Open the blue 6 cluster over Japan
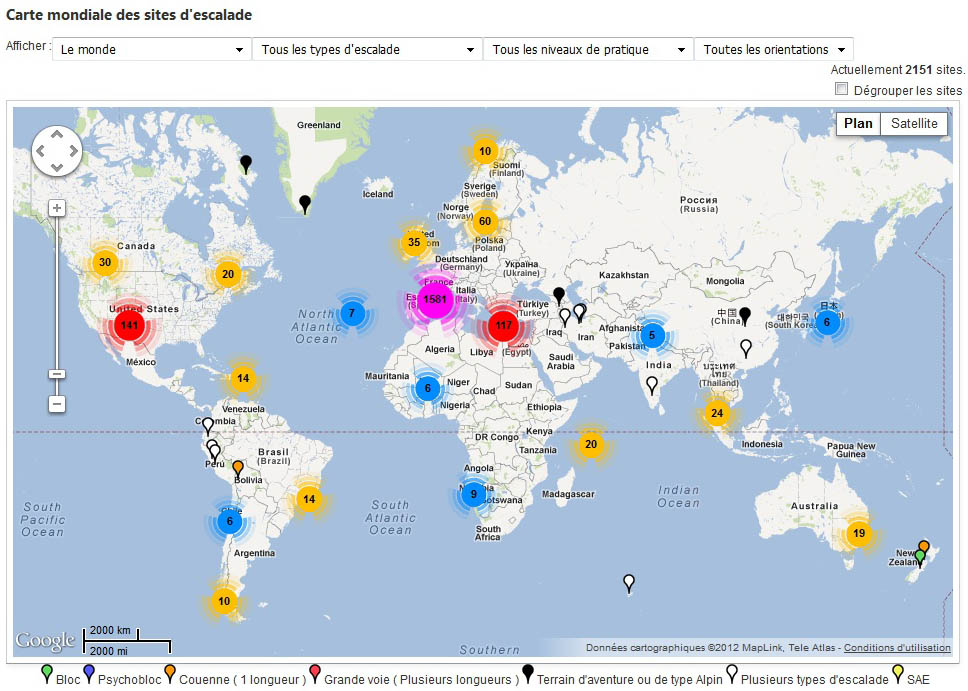This screenshot has height=691, width=968. (x=827, y=322)
